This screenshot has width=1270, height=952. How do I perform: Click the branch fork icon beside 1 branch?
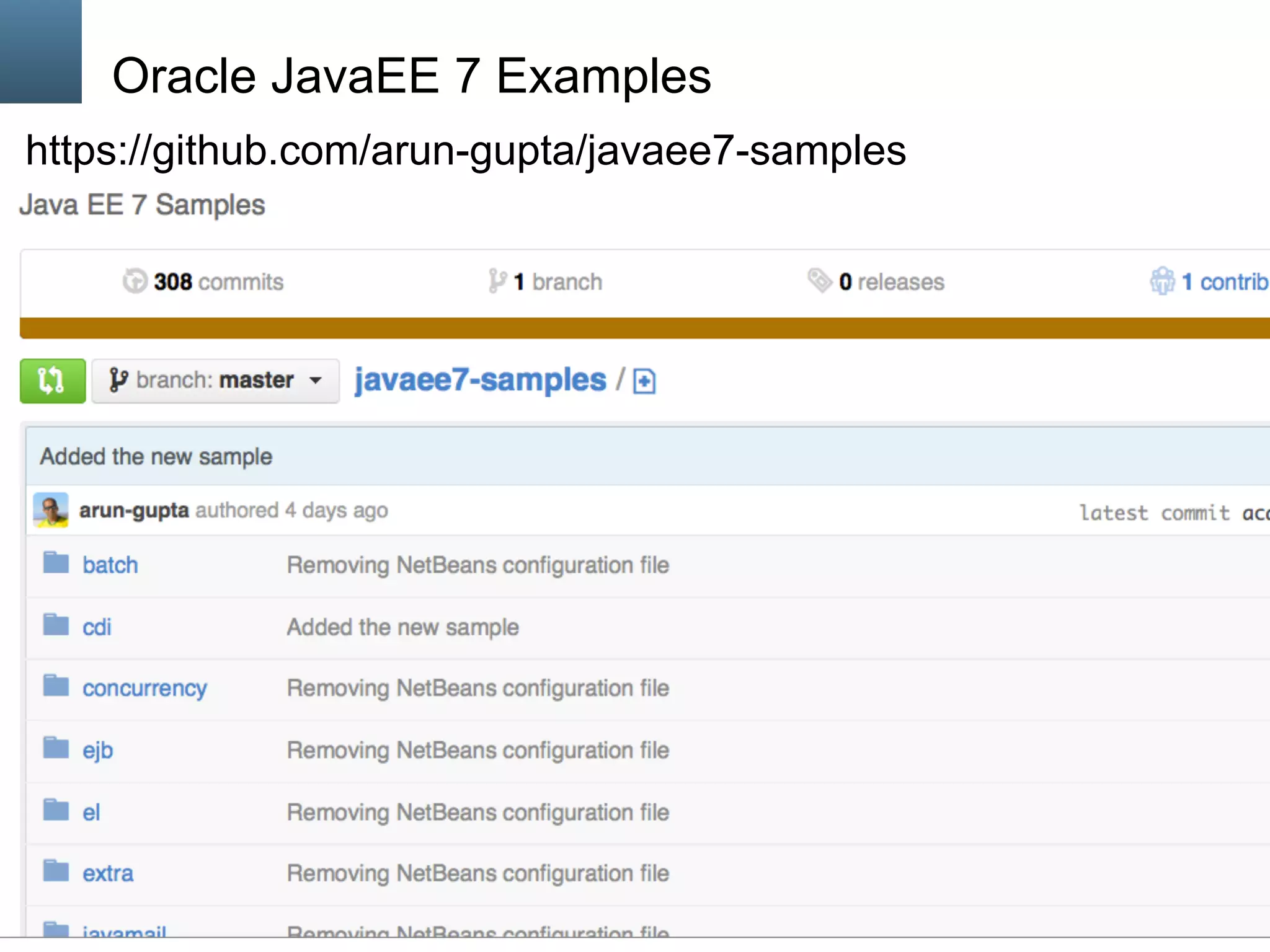point(497,281)
